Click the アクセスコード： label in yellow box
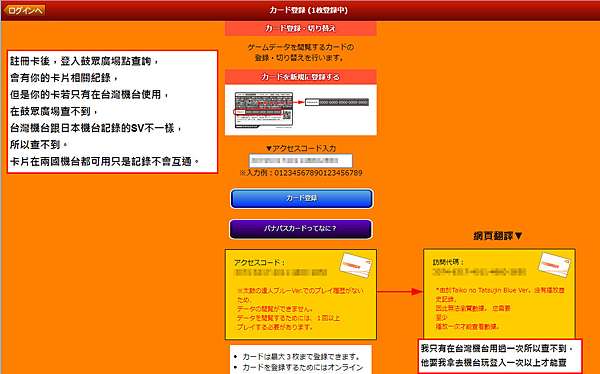Viewport: 600px width, 374px height. tap(259, 263)
